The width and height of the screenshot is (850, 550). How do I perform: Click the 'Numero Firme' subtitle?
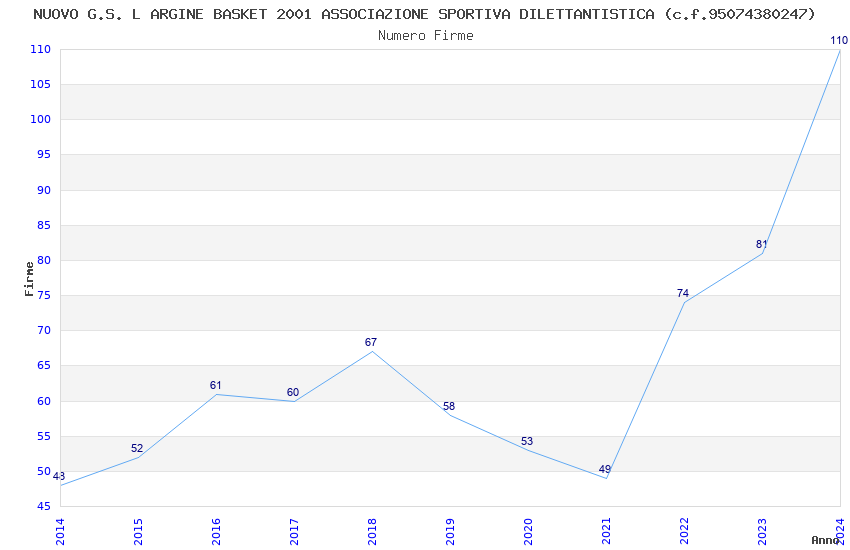(x=426, y=36)
